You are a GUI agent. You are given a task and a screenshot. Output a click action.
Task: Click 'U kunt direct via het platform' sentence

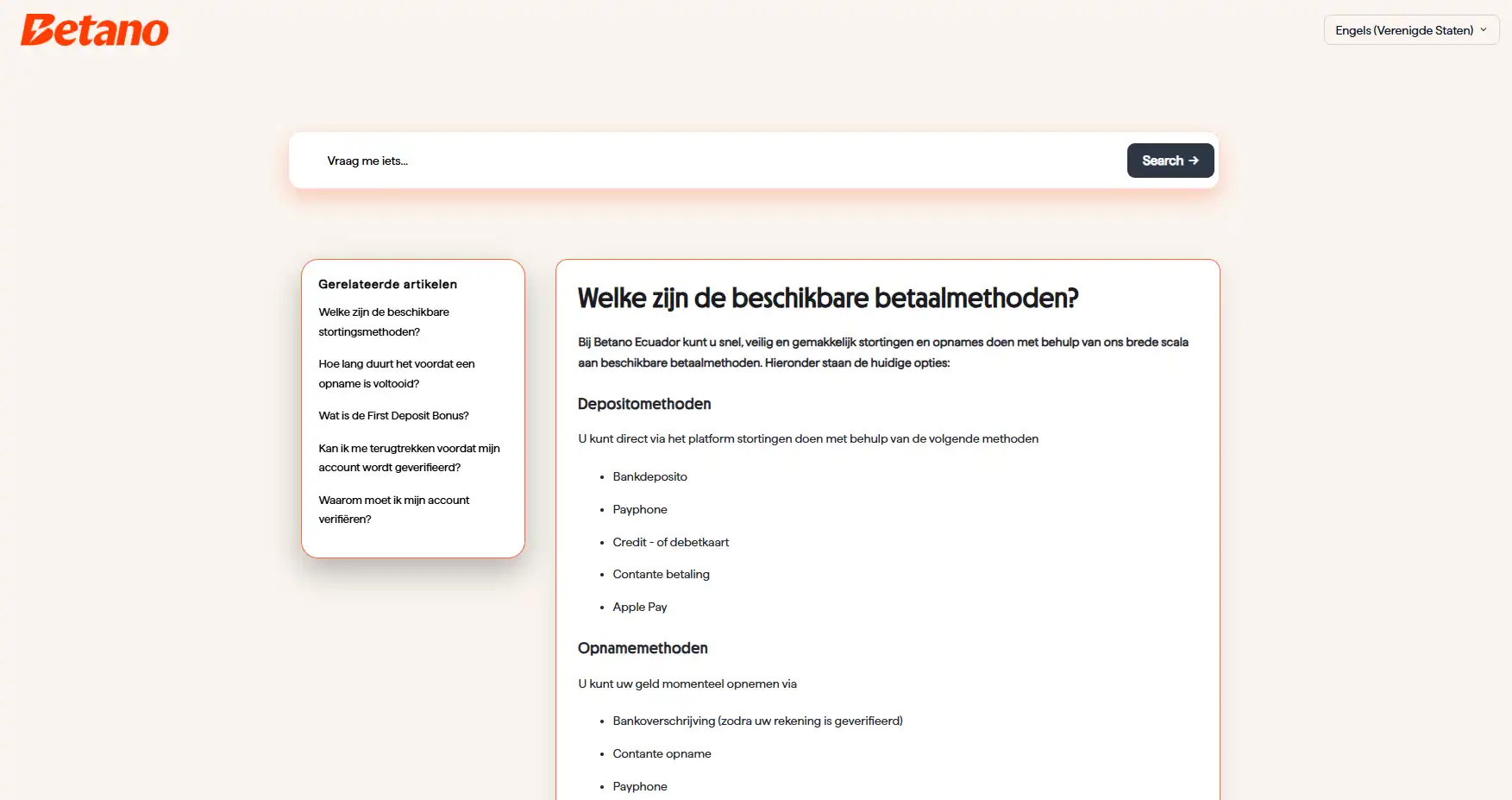click(x=808, y=438)
